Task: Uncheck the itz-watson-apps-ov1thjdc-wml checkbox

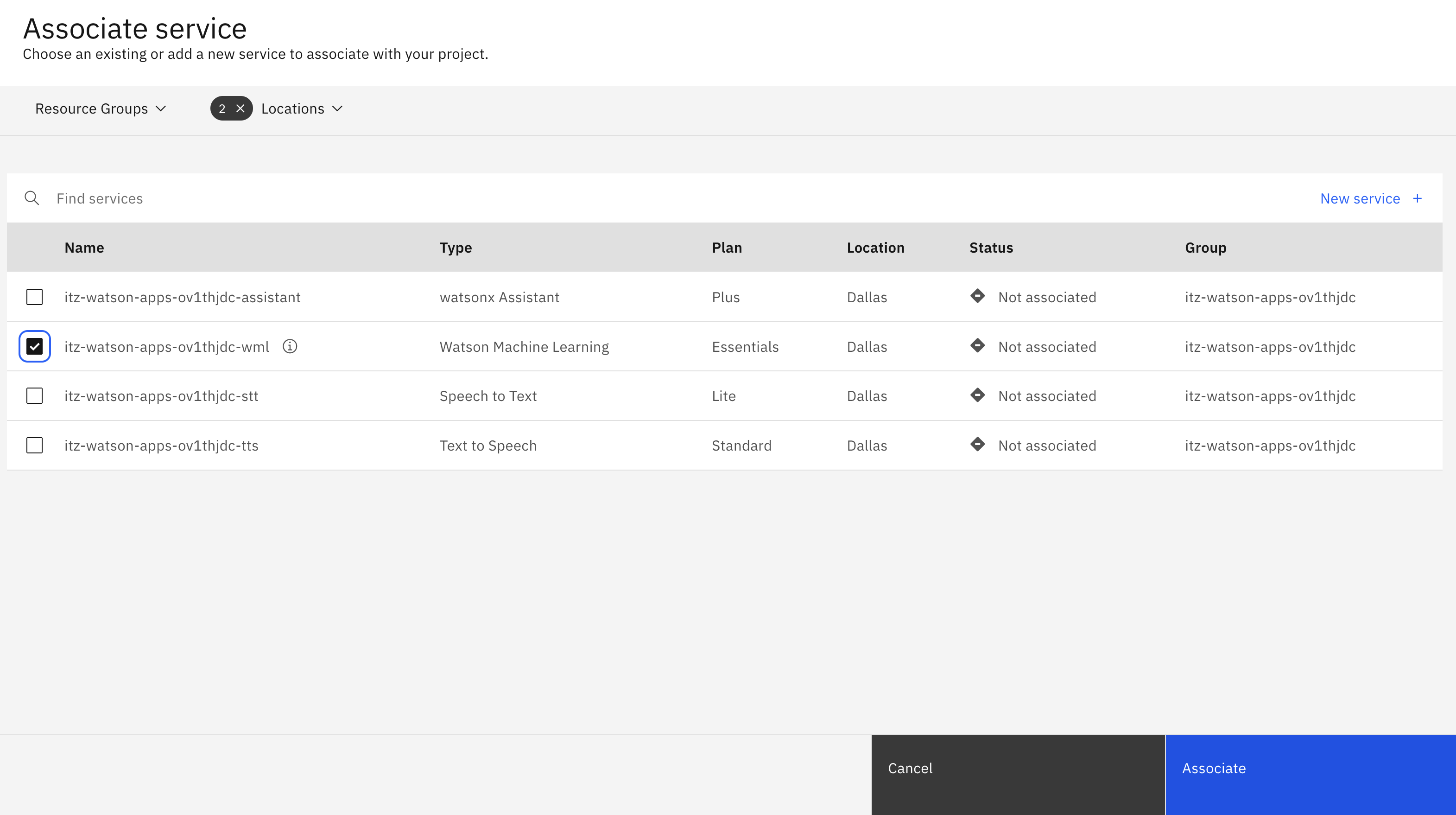Action: (34, 346)
